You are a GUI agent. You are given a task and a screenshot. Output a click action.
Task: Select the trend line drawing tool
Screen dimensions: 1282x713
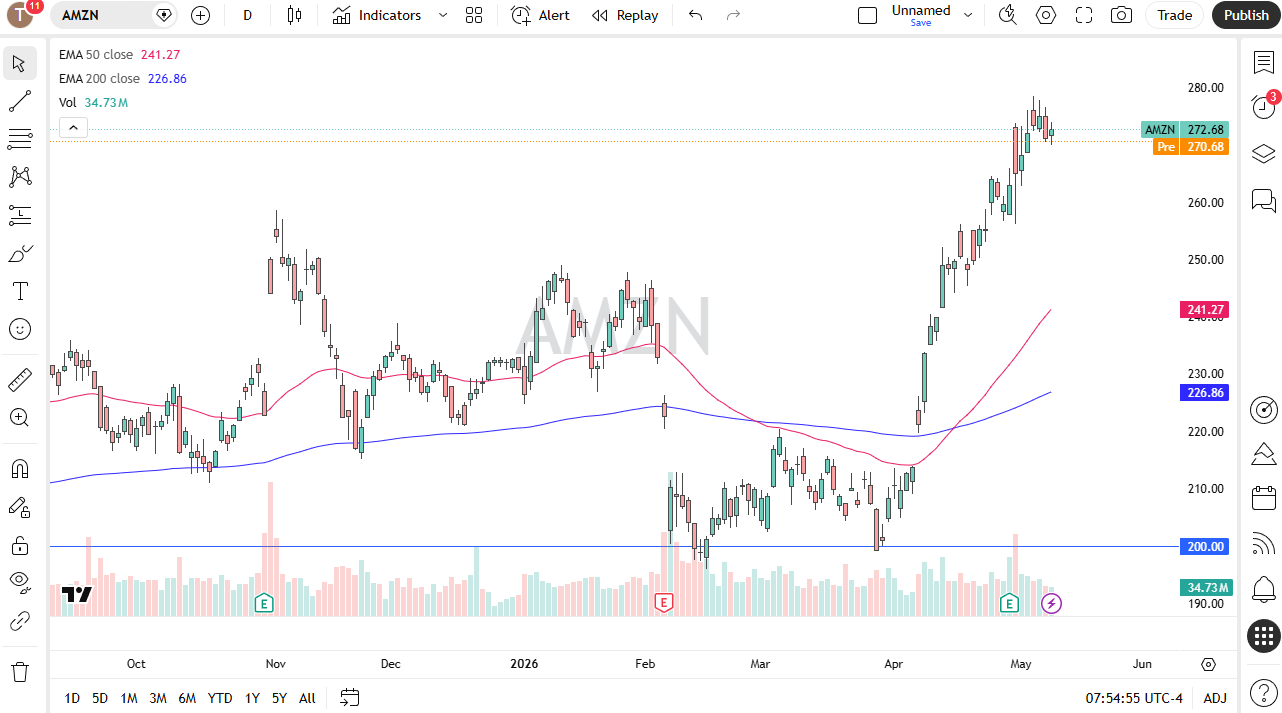[19, 101]
